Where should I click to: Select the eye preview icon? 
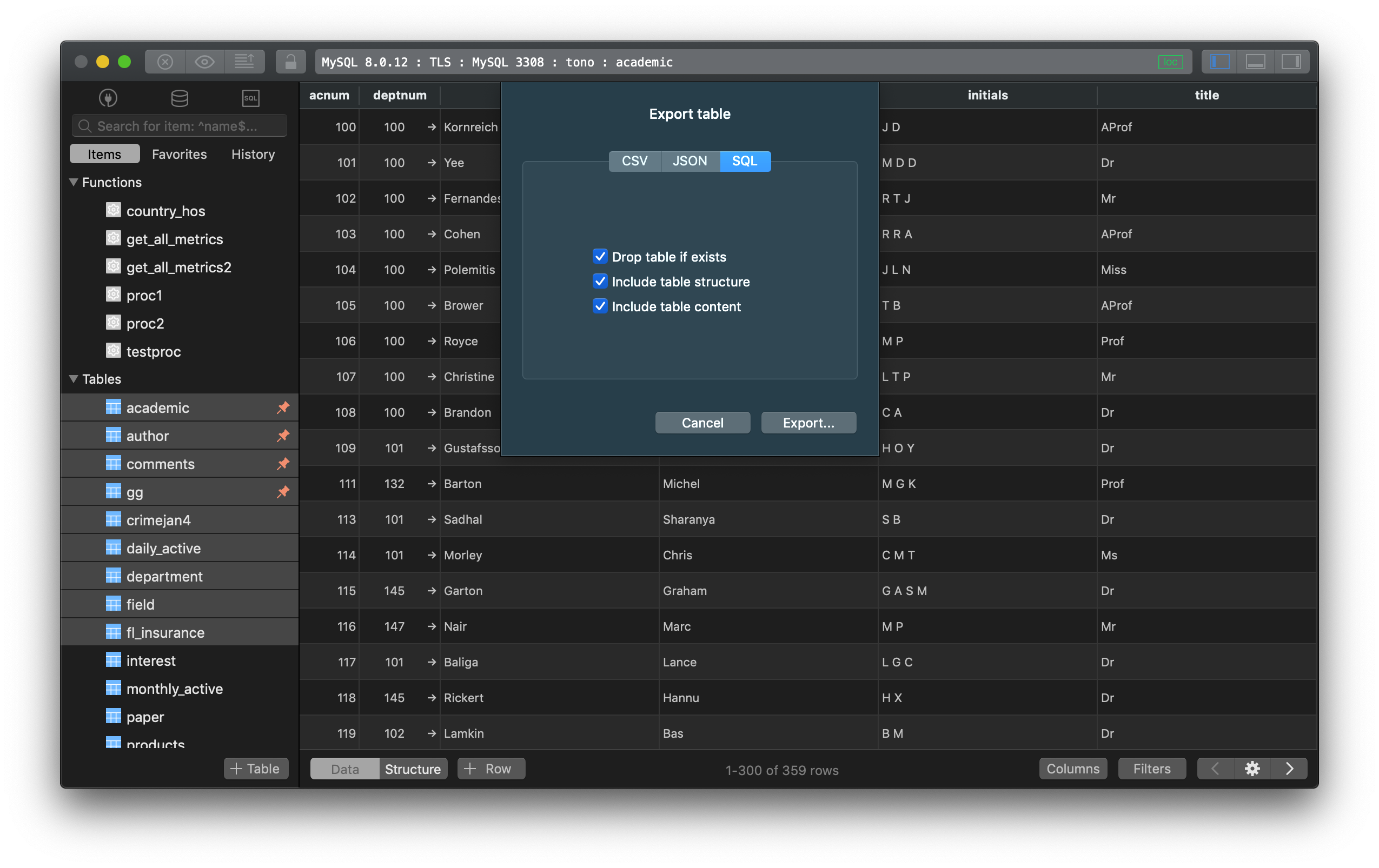click(205, 61)
